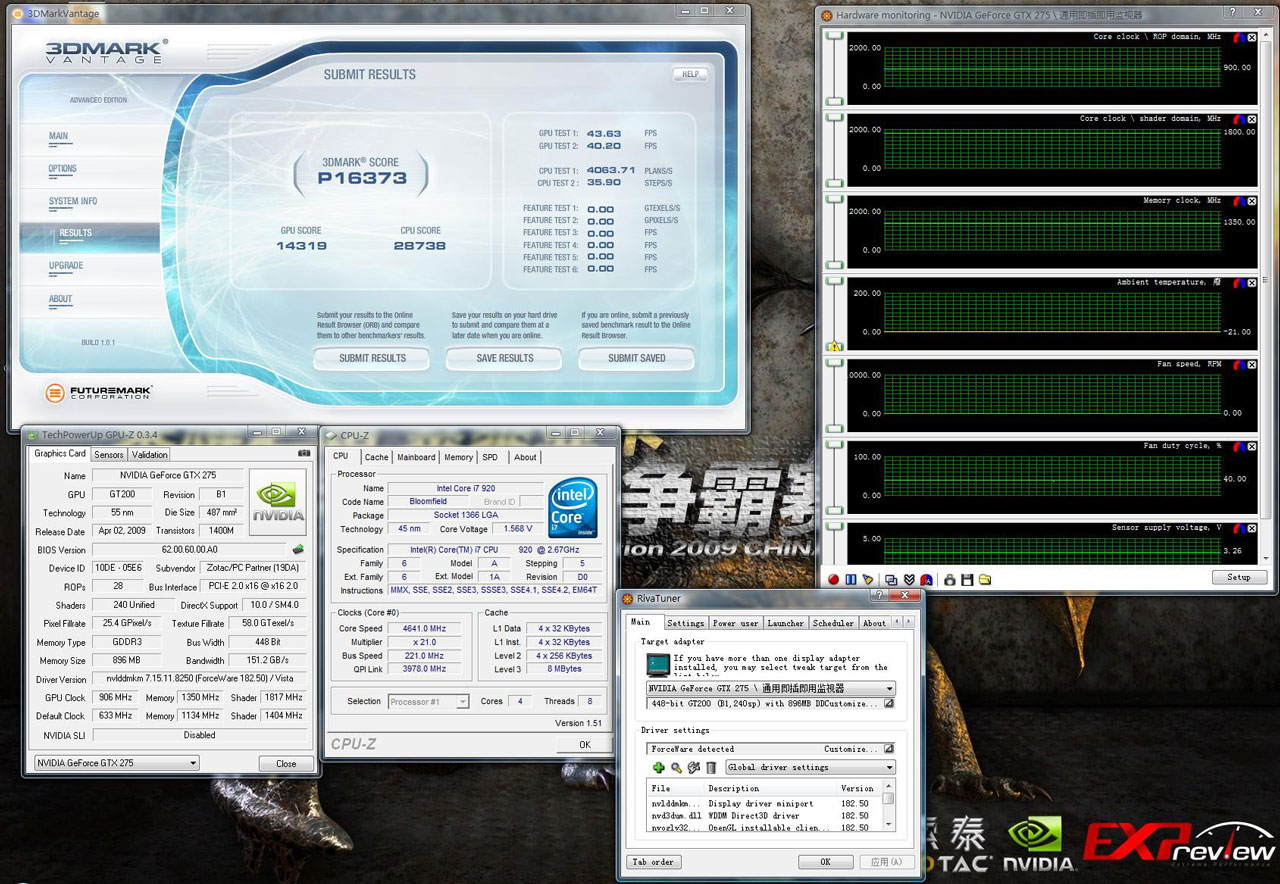The width and height of the screenshot is (1280, 884).
Task: Save monitoring data with the floppy disk icon
Action: tap(968, 579)
